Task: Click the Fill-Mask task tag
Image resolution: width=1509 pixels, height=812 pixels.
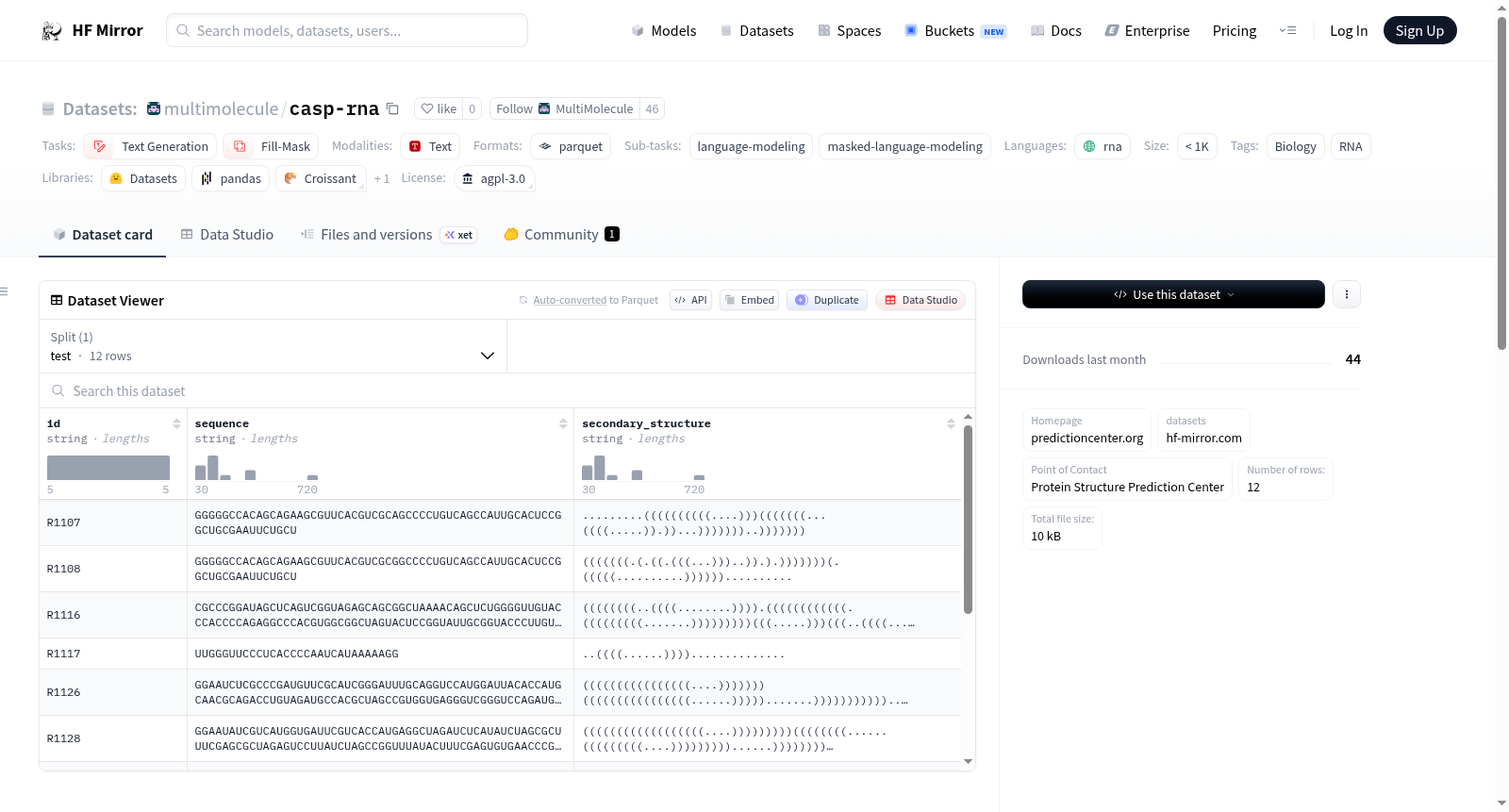Action: tap(272, 146)
